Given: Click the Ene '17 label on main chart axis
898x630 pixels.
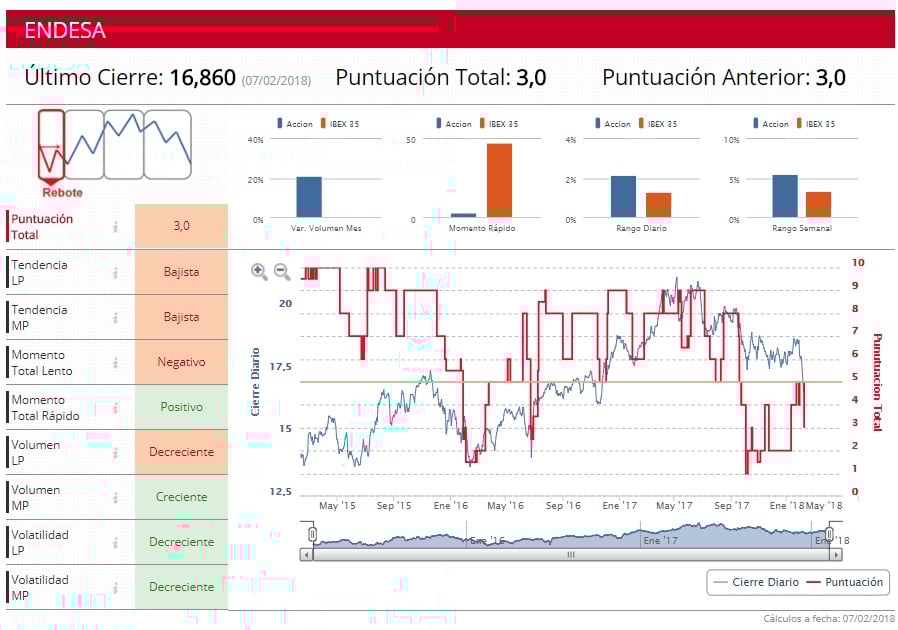Looking at the screenshot, I should pos(620,506).
